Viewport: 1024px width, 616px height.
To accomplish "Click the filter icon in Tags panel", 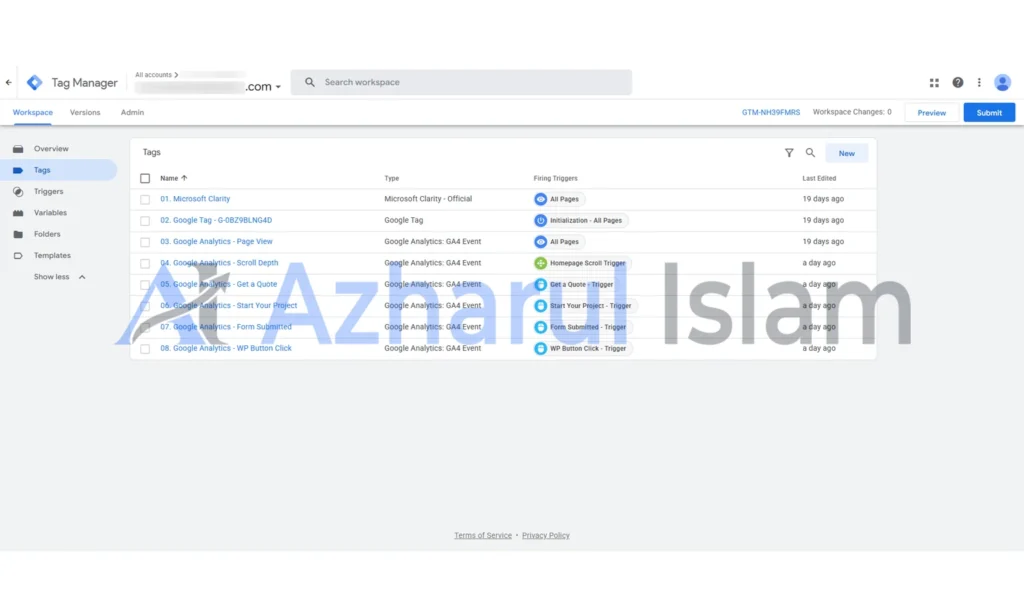I will tap(789, 153).
